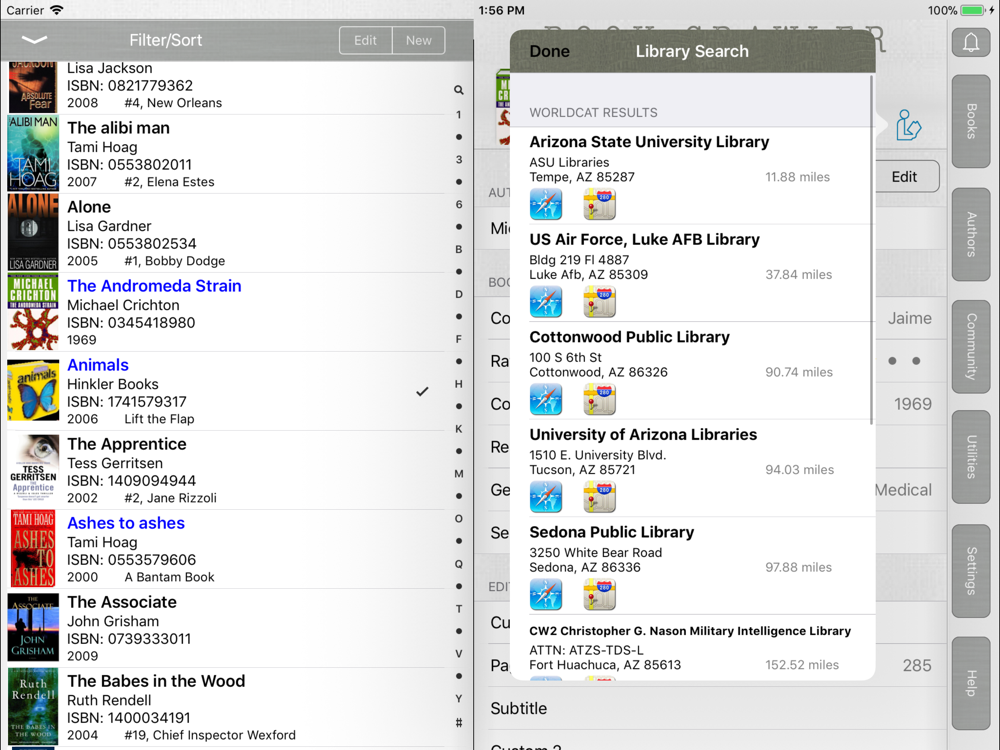
Task: Select the Animals book cover
Action: [x=33, y=391]
